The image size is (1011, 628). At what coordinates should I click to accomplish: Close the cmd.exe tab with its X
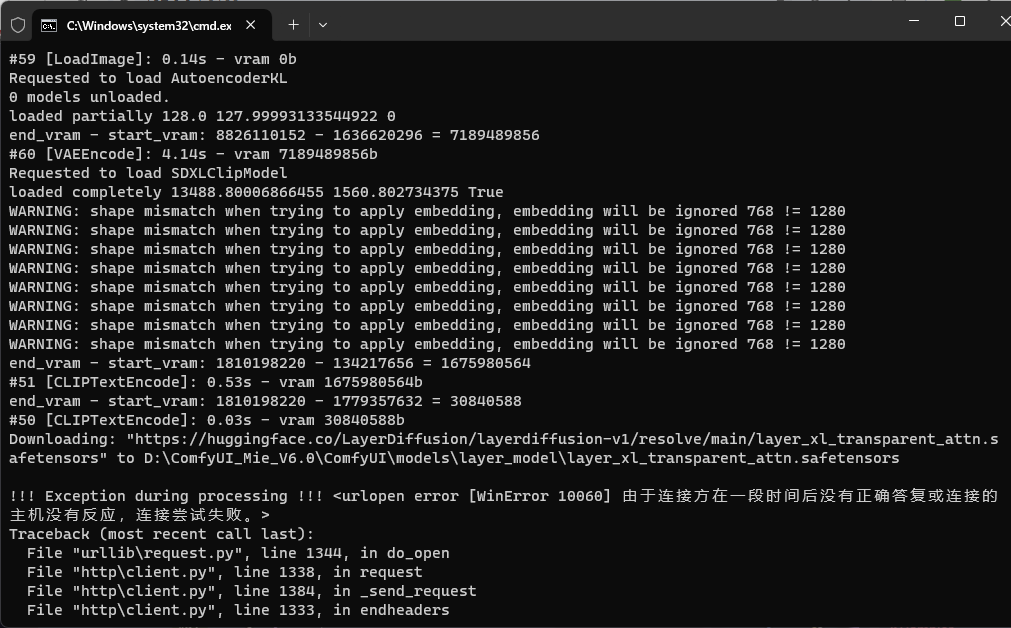(252, 24)
